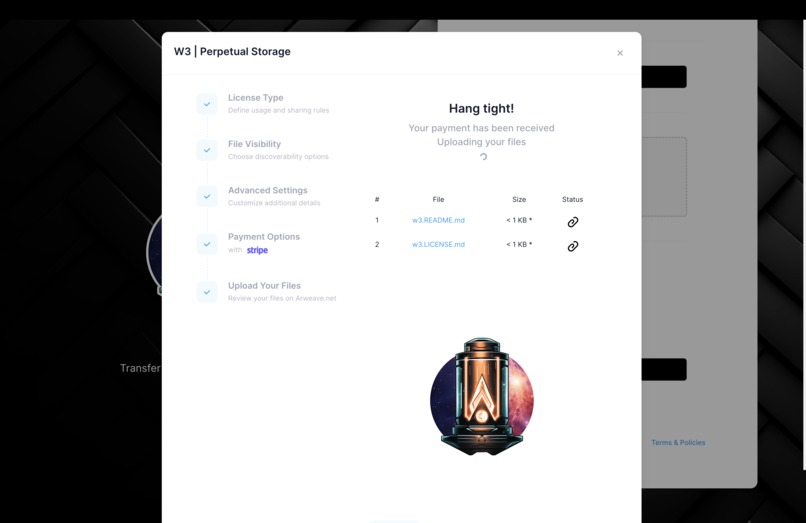Image resolution: width=806 pixels, height=523 pixels.
Task: Click the loading spinner below Uploading your files
Action: pyautogui.click(x=483, y=156)
